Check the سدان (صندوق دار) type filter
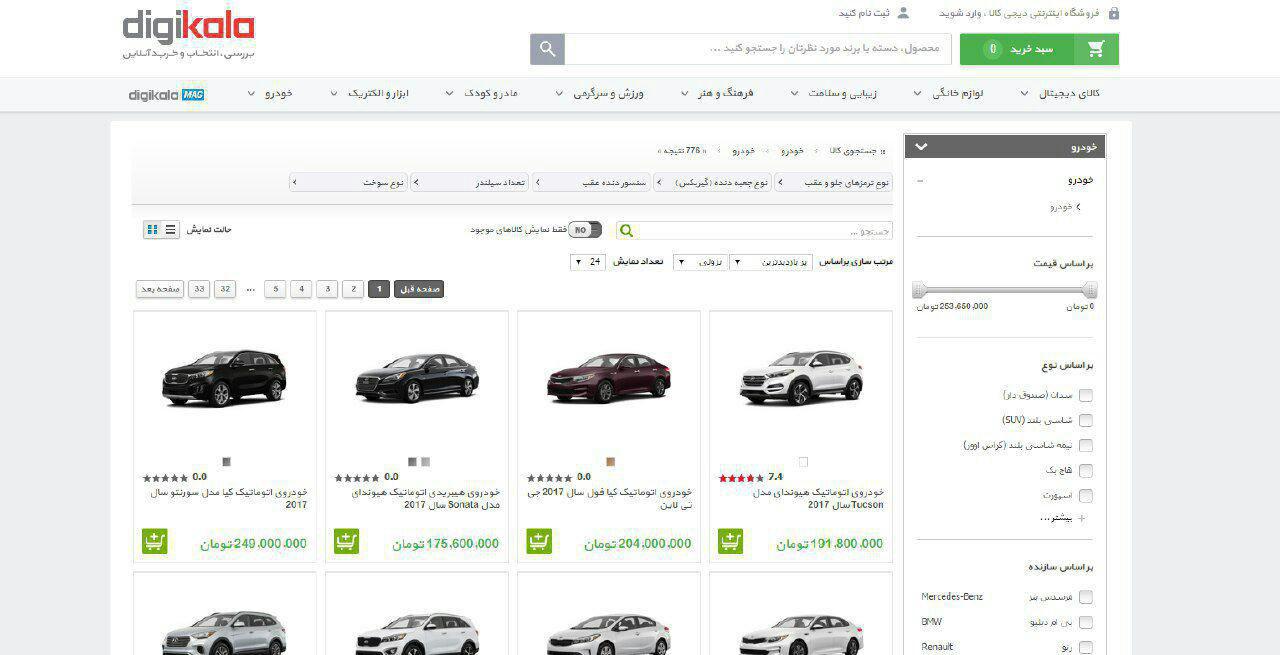Image resolution: width=1280 pixels, height=655 pixels. tap(1086, 396)
